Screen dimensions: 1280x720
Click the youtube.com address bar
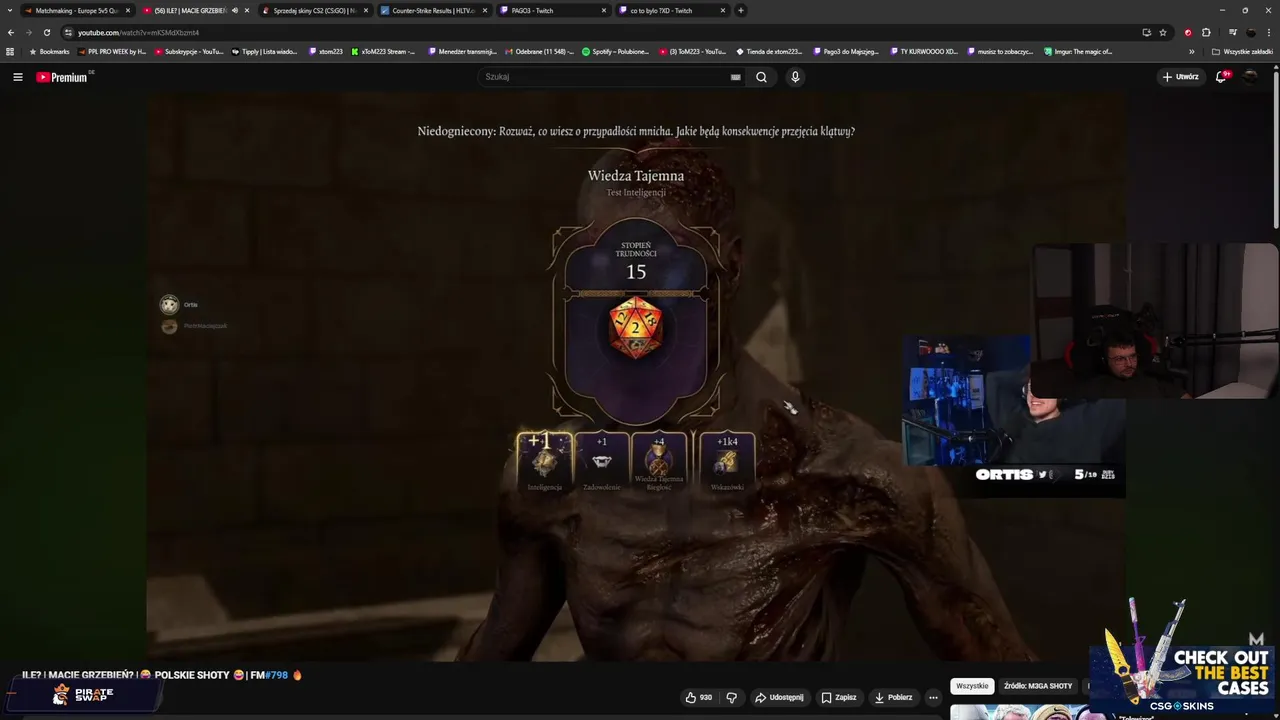600,32
